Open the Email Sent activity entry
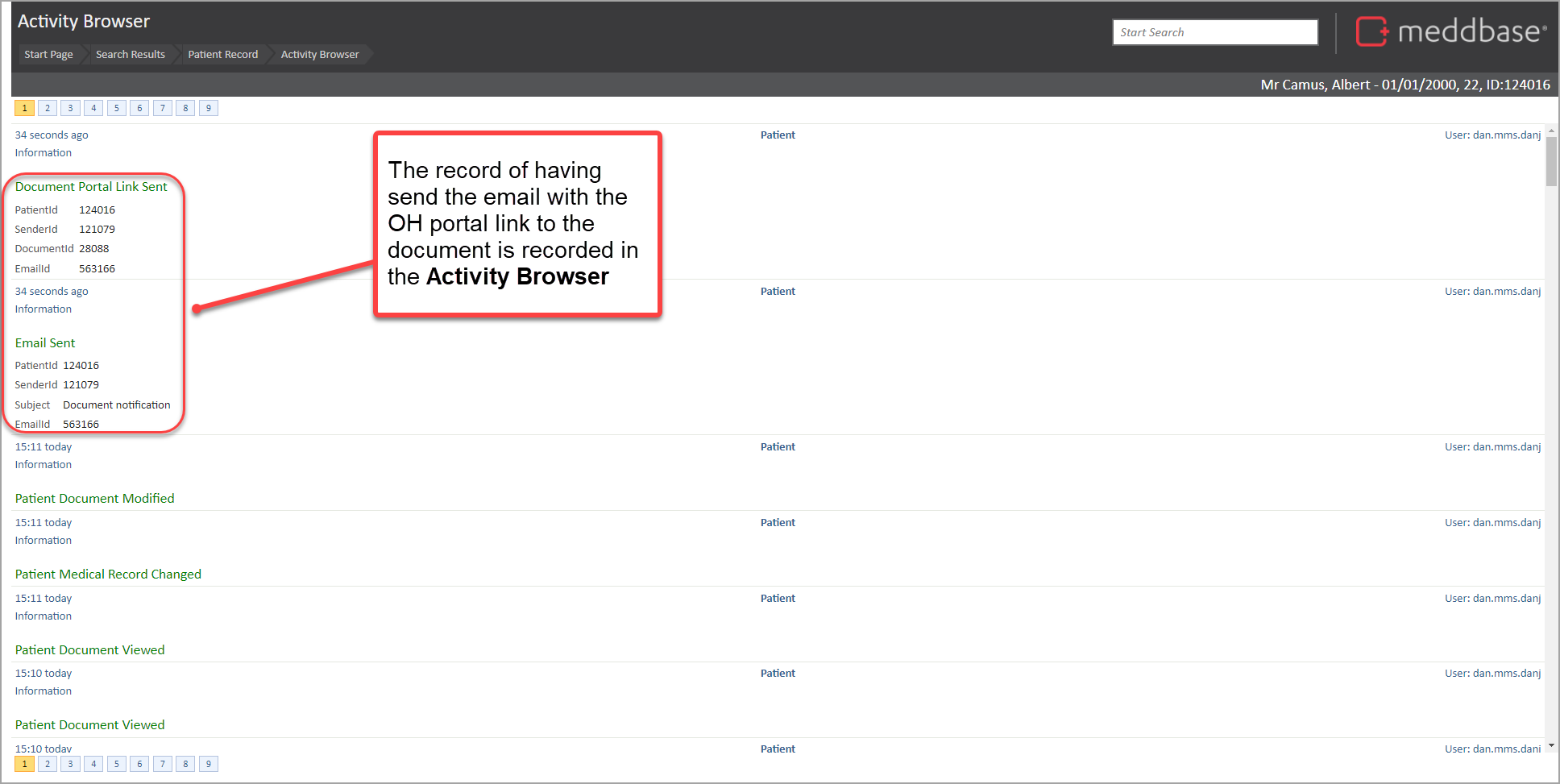The image size is (1560, 784). [45, 343]
